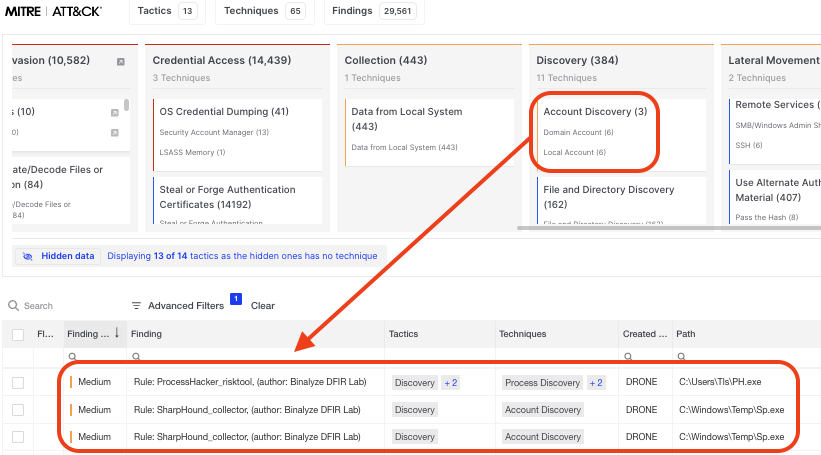Viewport: 821px width, 455px height.
Task: Expand the +2 tactics badge next to Discovery
Action: (450, 383)
